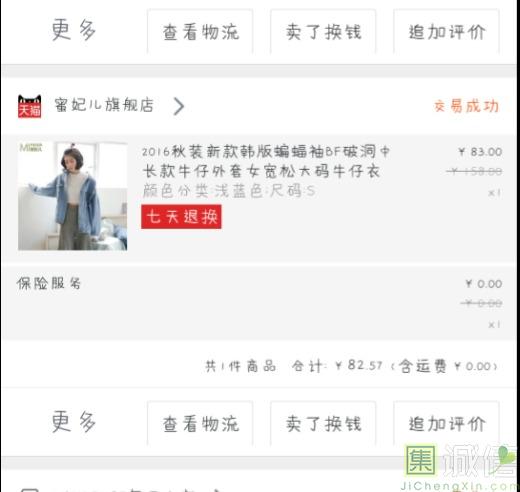This screenshot has width=520, height=492.
Task: Click the 颜色分类 浅蓝色 尺码S text
Action: coord(229,191)
